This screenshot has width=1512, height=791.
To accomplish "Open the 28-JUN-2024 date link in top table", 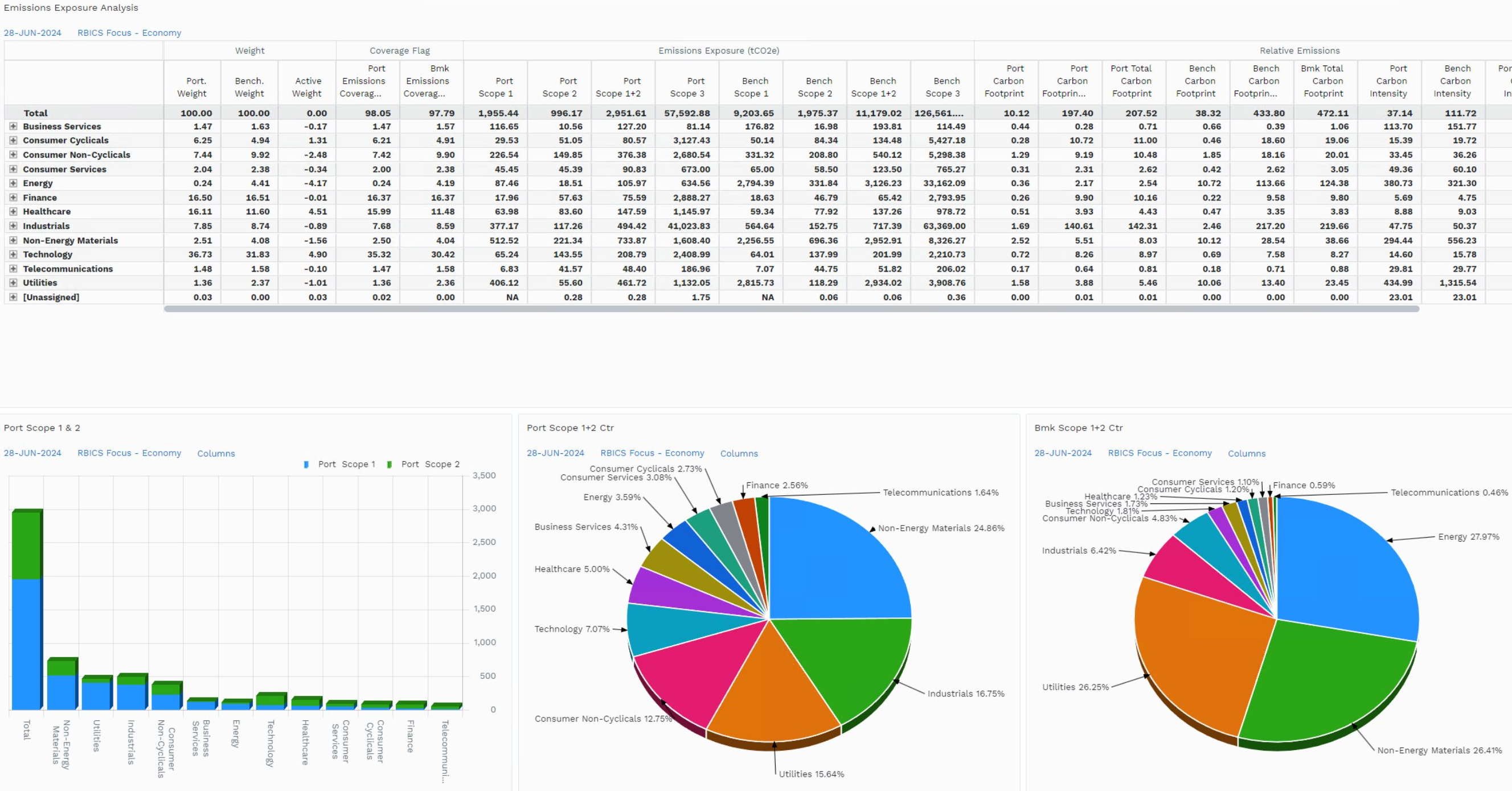I will pyautogui.click(x=32, y=33).
